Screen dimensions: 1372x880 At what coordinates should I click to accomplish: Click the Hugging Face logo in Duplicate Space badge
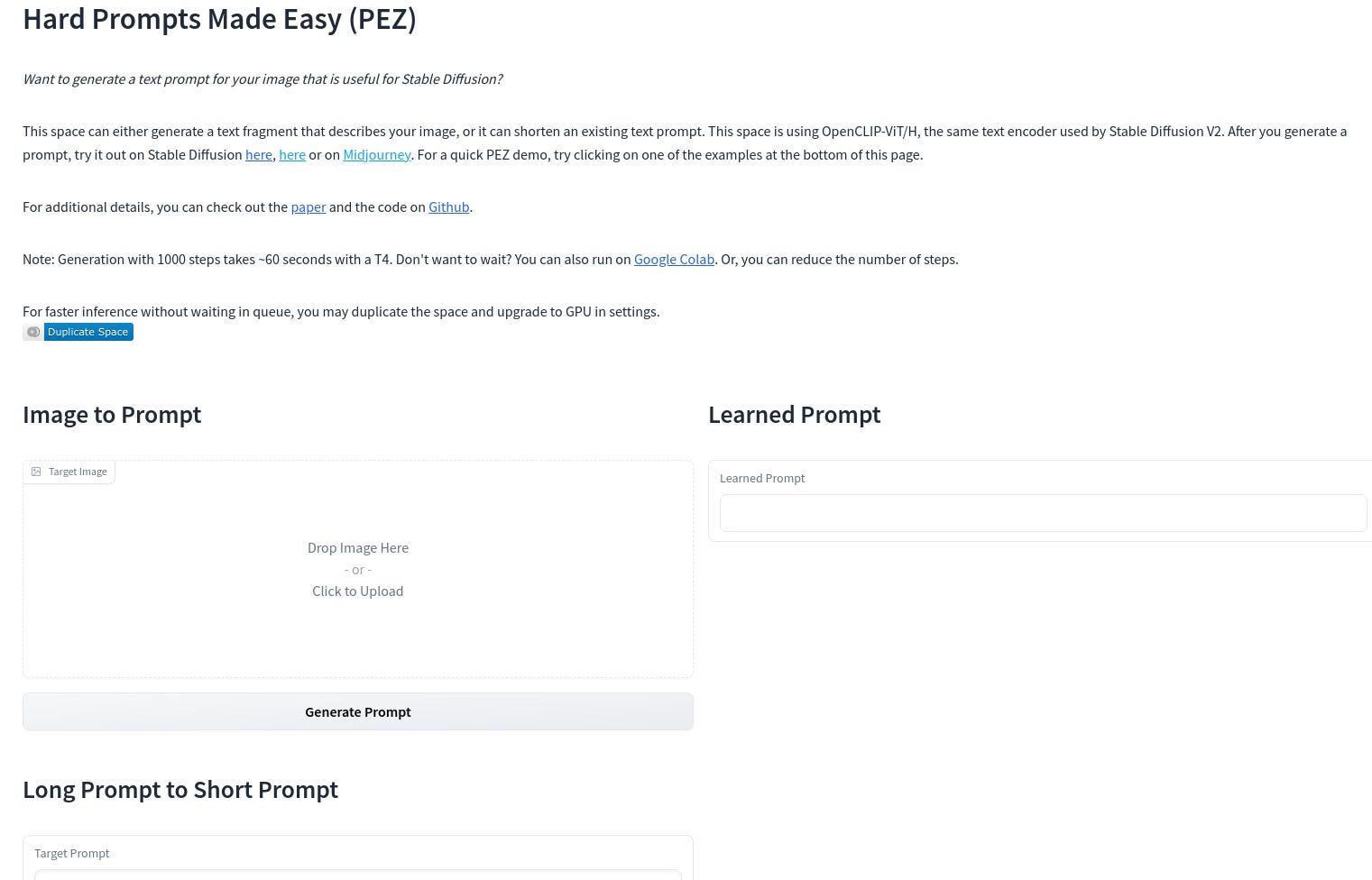(x=33, y=332)
